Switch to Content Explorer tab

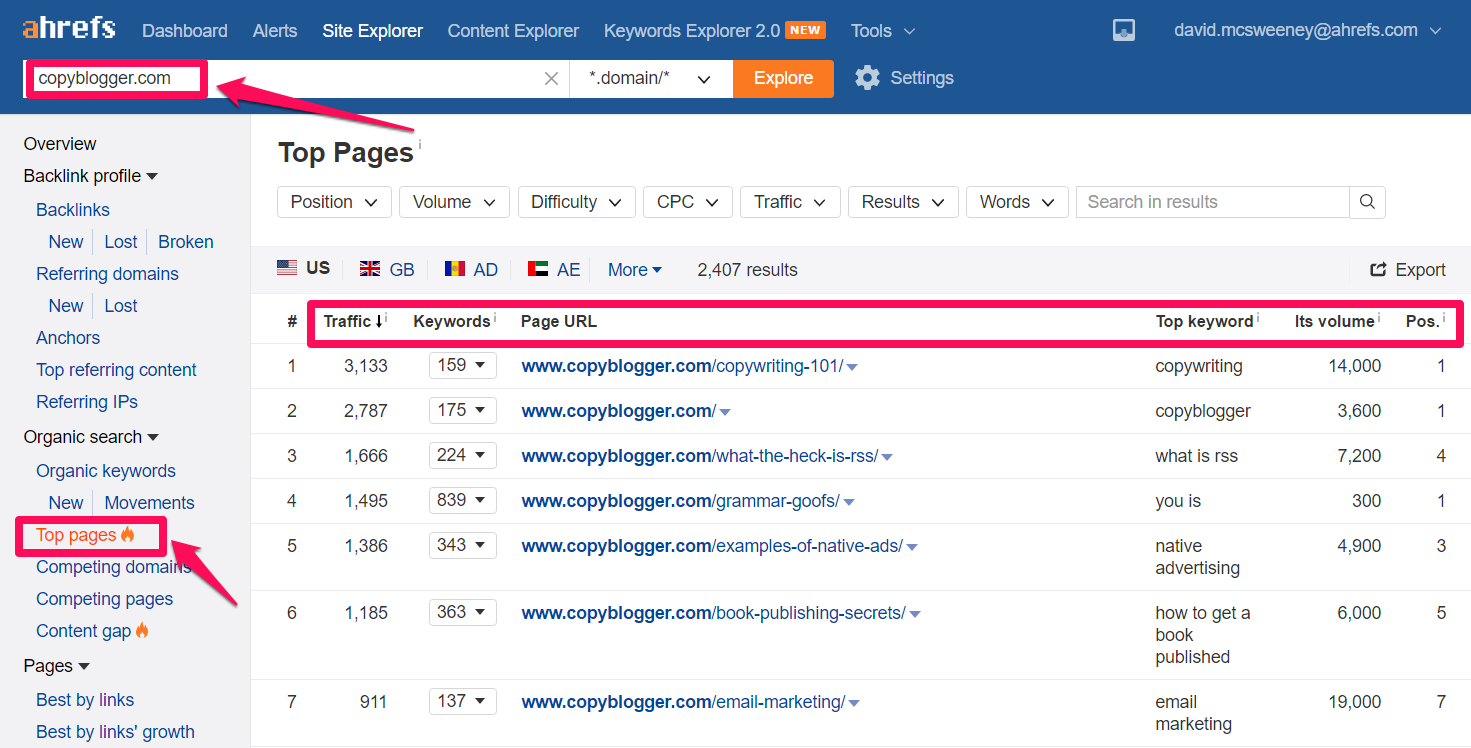(x=513, y=31)
